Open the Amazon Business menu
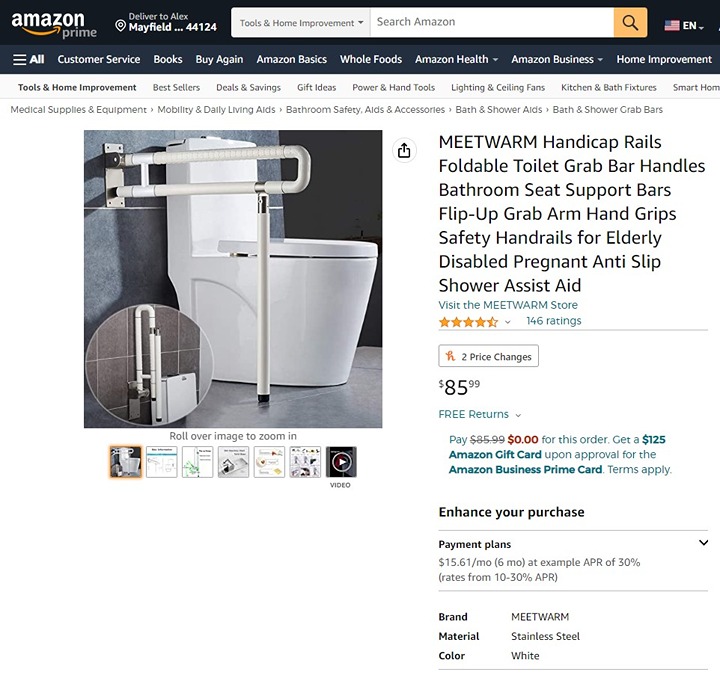720x675 pixels. click(557, 59)
